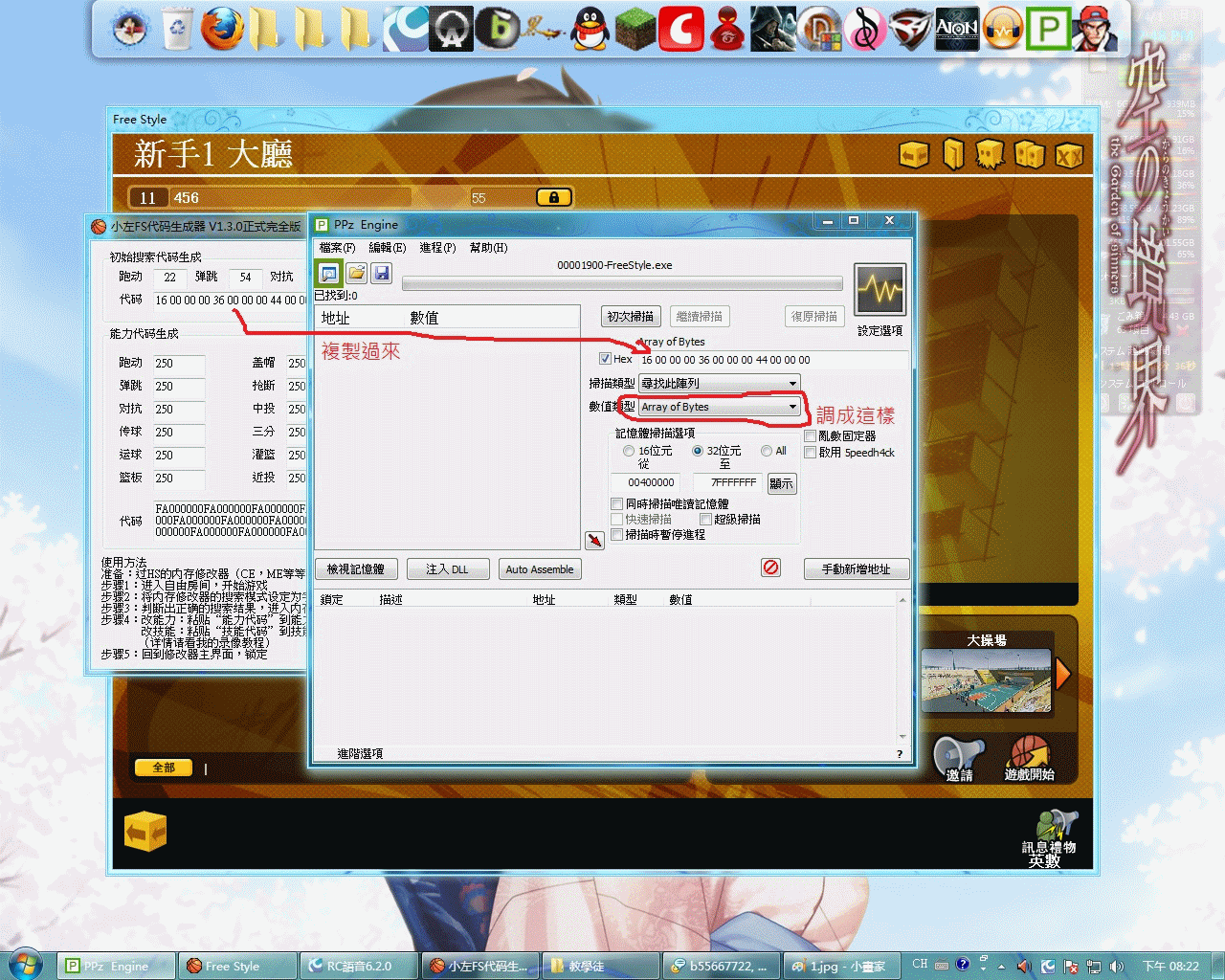Launch Firefox from the top dock
The width and height of the screenshot is (1225, 980).
click(x=222, y=29)
